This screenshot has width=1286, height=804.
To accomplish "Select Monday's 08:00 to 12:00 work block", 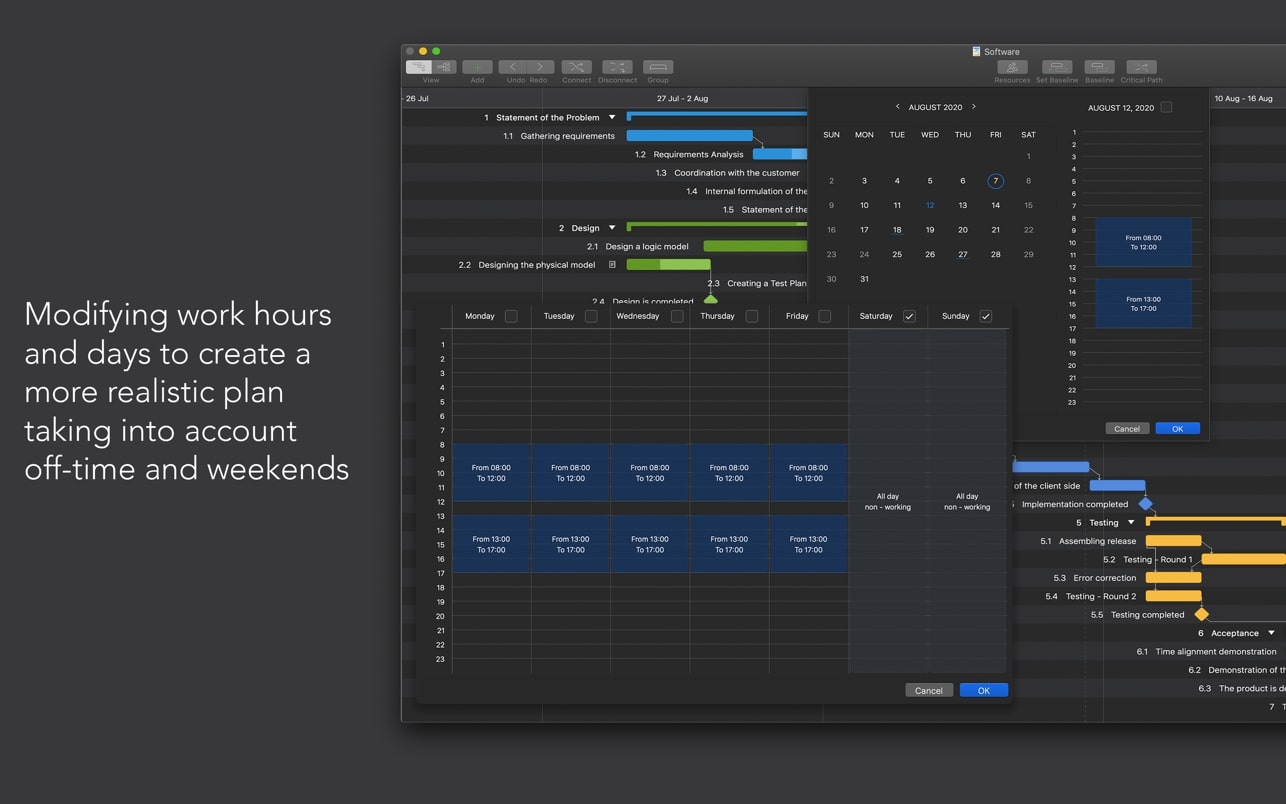I will [x=490, y=473].
